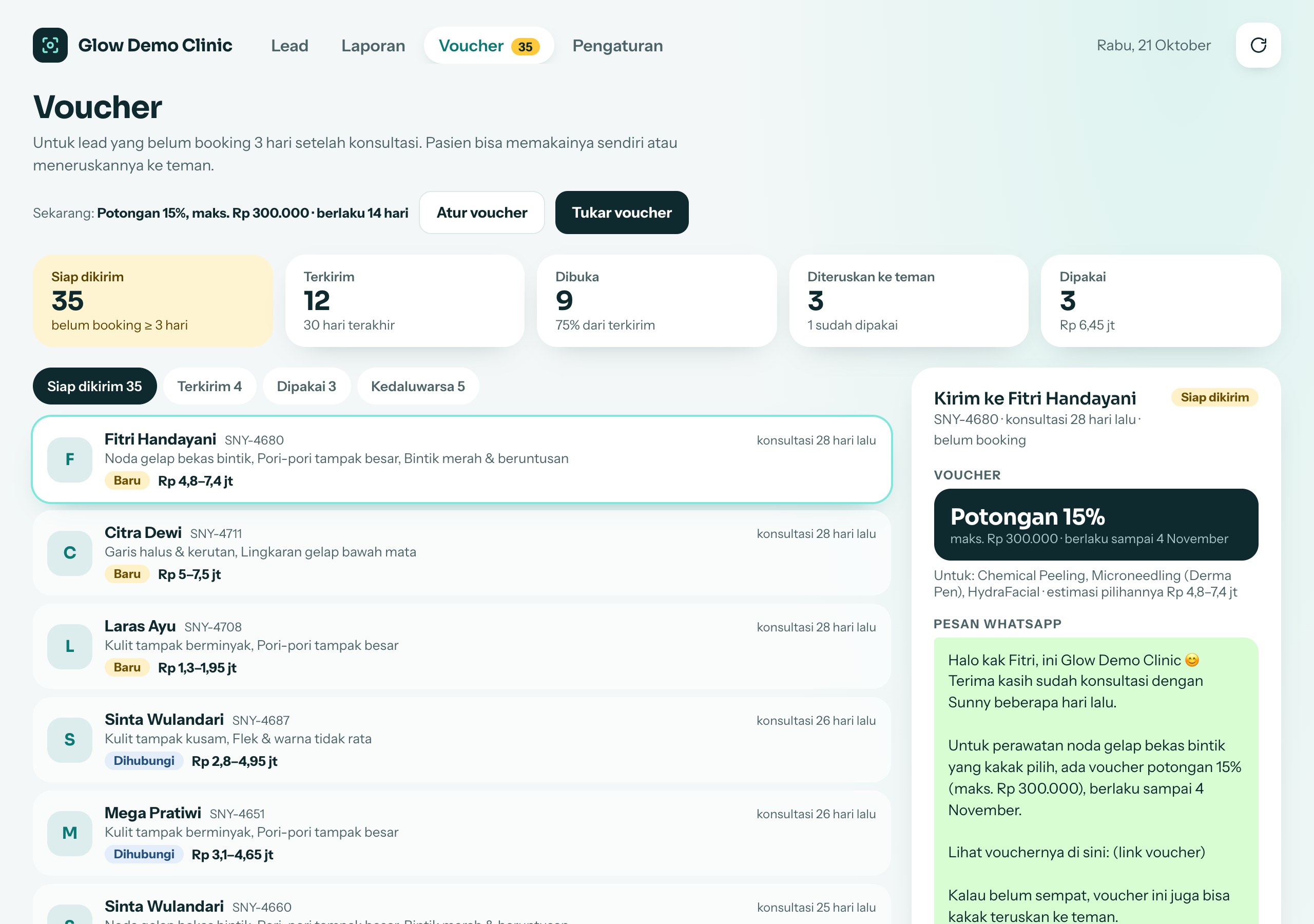Click Mega Pratiwi's M avatar
The width and height of the screenshot is (1314, 924).
click(69, 833)
